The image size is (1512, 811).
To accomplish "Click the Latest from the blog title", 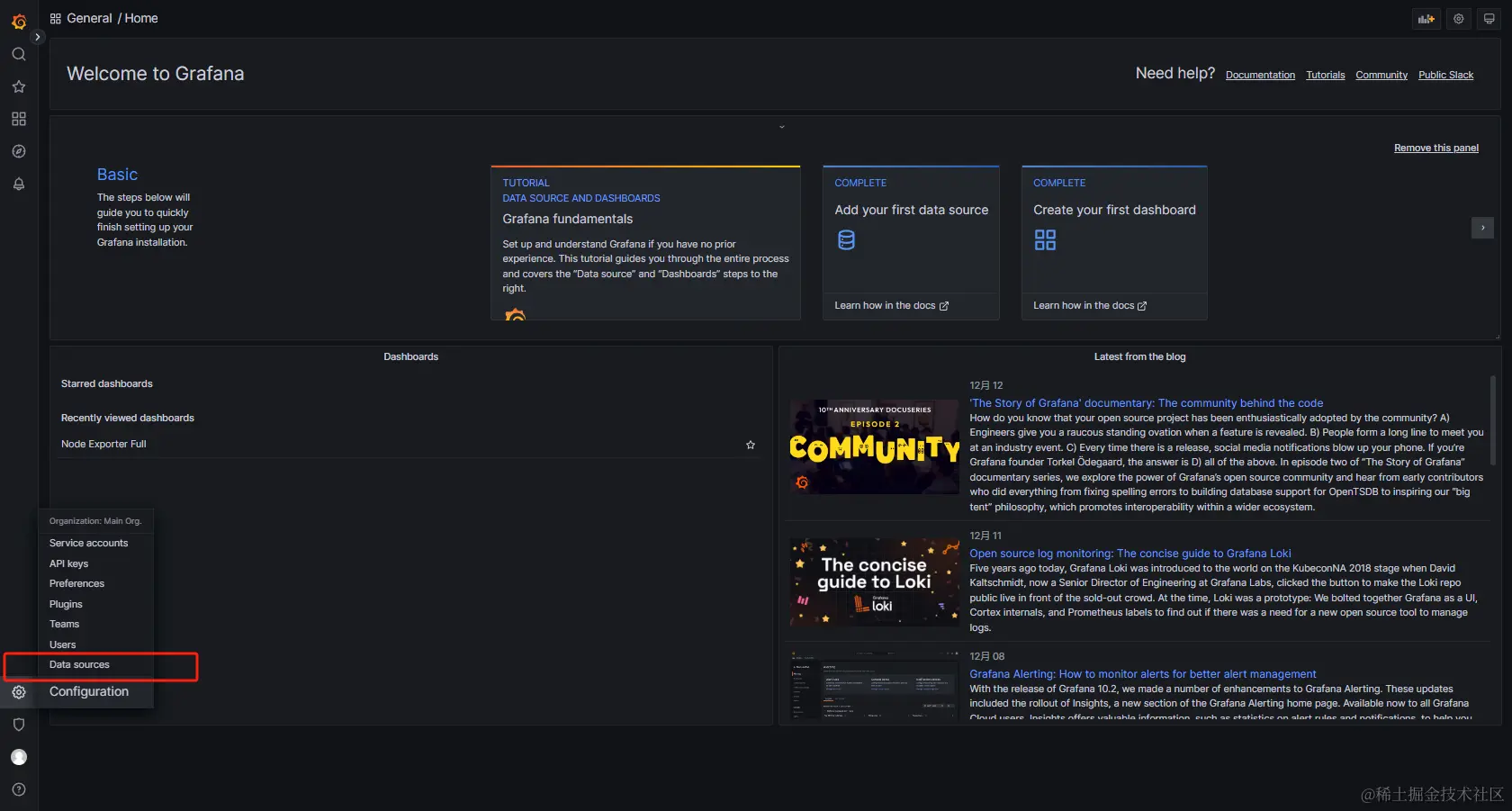I will tap(1140, 357).
